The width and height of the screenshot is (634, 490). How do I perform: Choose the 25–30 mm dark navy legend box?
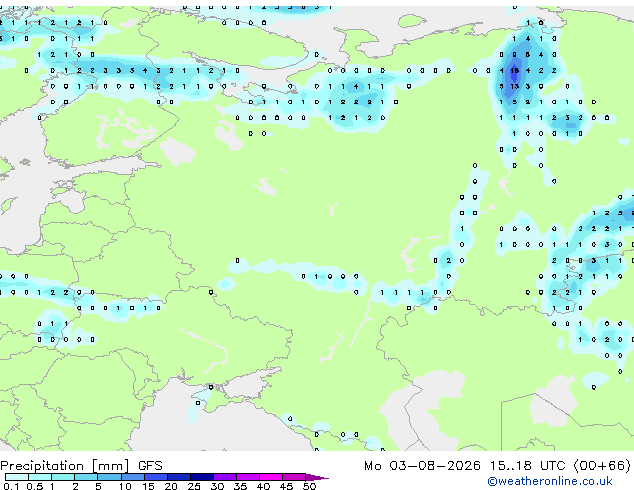click(x=201, y=477)
